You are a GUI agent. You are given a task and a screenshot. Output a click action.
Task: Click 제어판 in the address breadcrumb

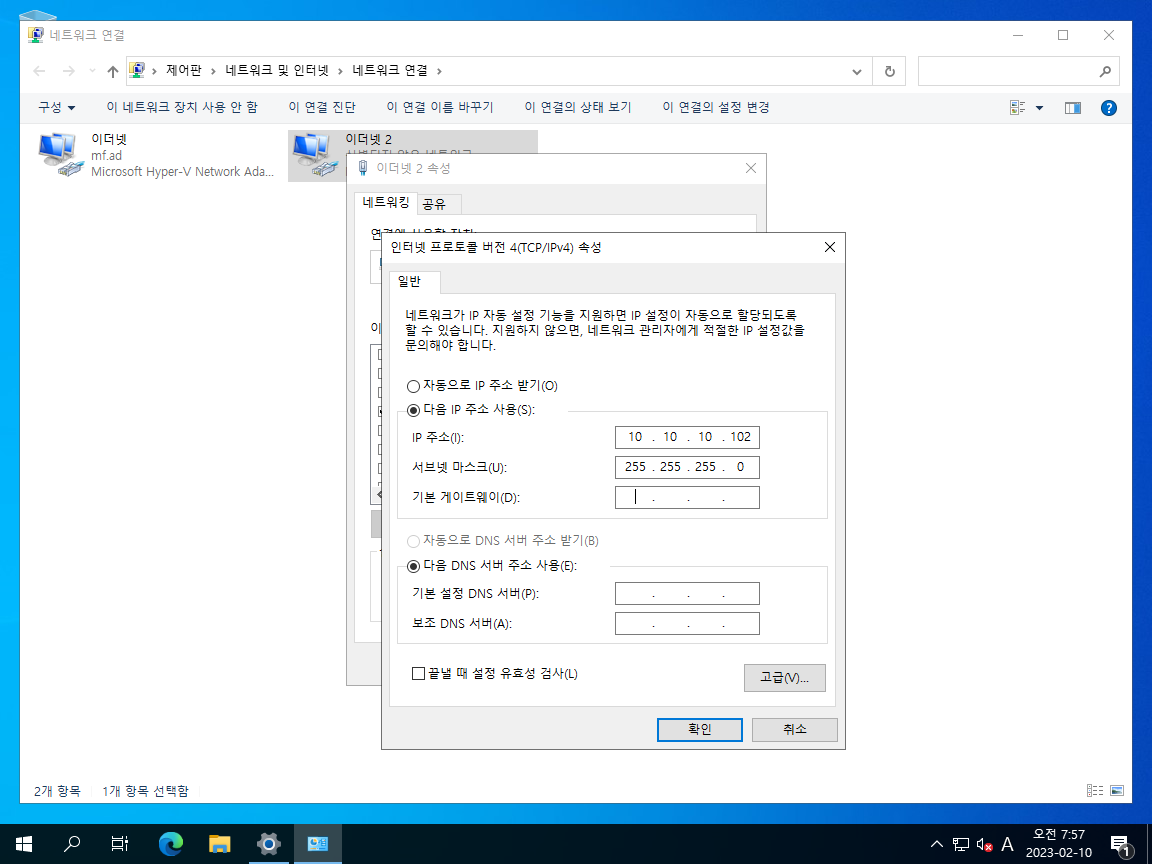click(x=184, y=71)
